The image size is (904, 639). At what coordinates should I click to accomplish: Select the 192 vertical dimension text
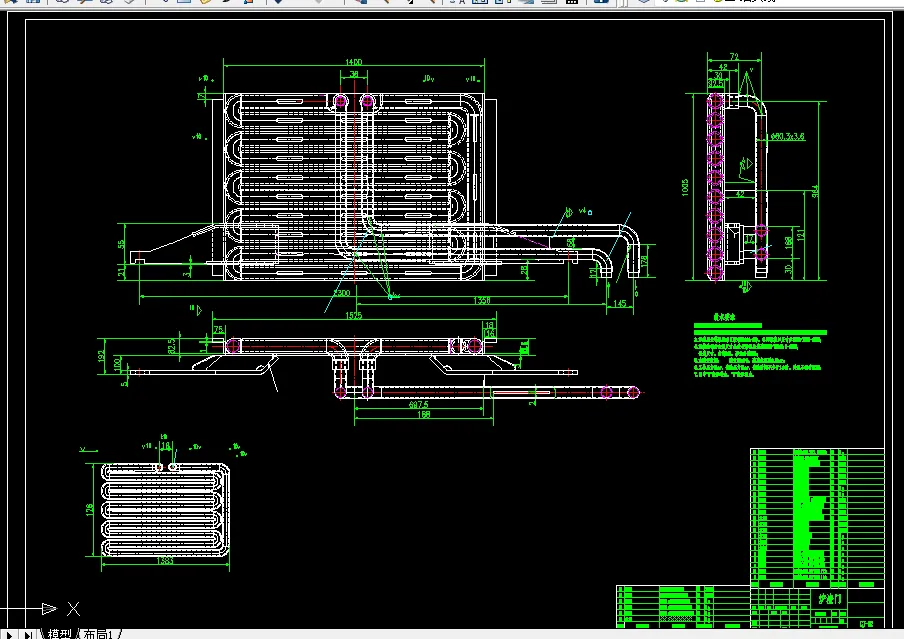102,356
